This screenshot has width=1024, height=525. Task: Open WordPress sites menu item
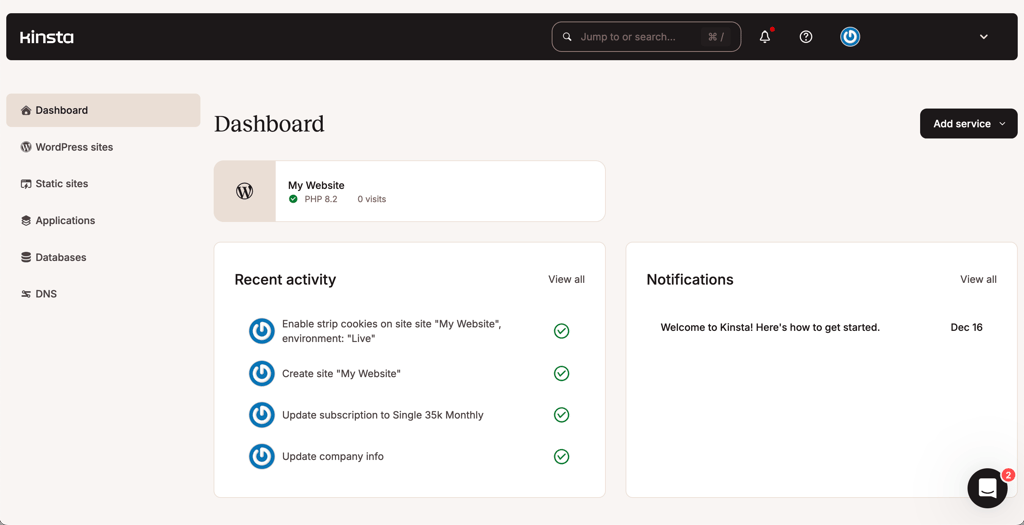pos(103,147)
